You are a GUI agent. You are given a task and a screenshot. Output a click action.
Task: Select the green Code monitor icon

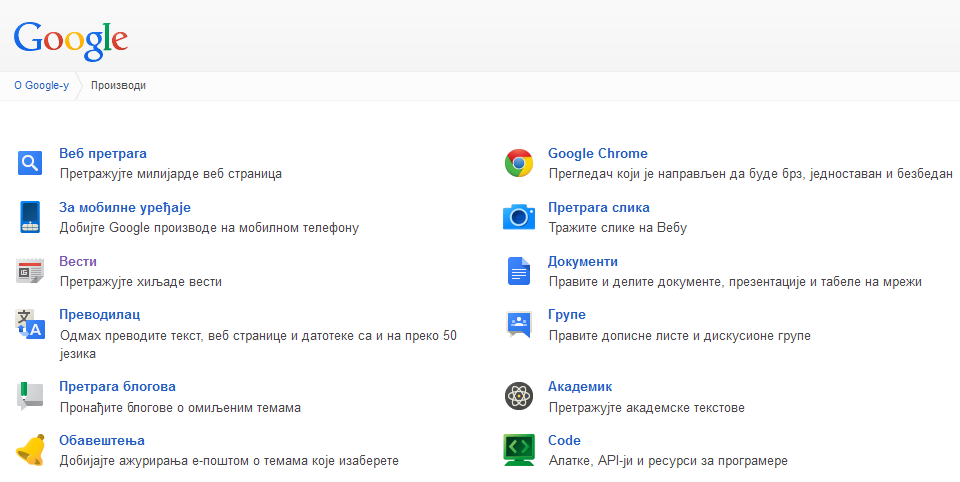[x=519, y=450]
